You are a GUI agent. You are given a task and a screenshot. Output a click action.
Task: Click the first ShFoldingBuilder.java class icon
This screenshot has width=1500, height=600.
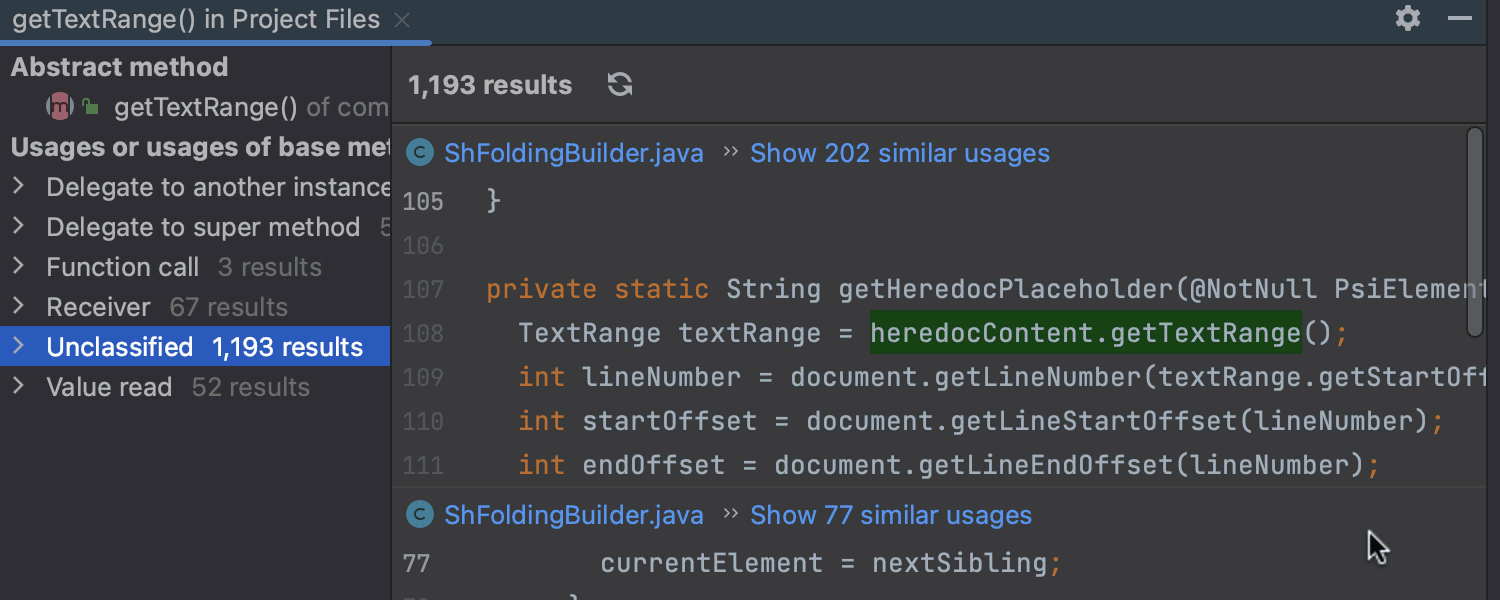click(421, 153)
